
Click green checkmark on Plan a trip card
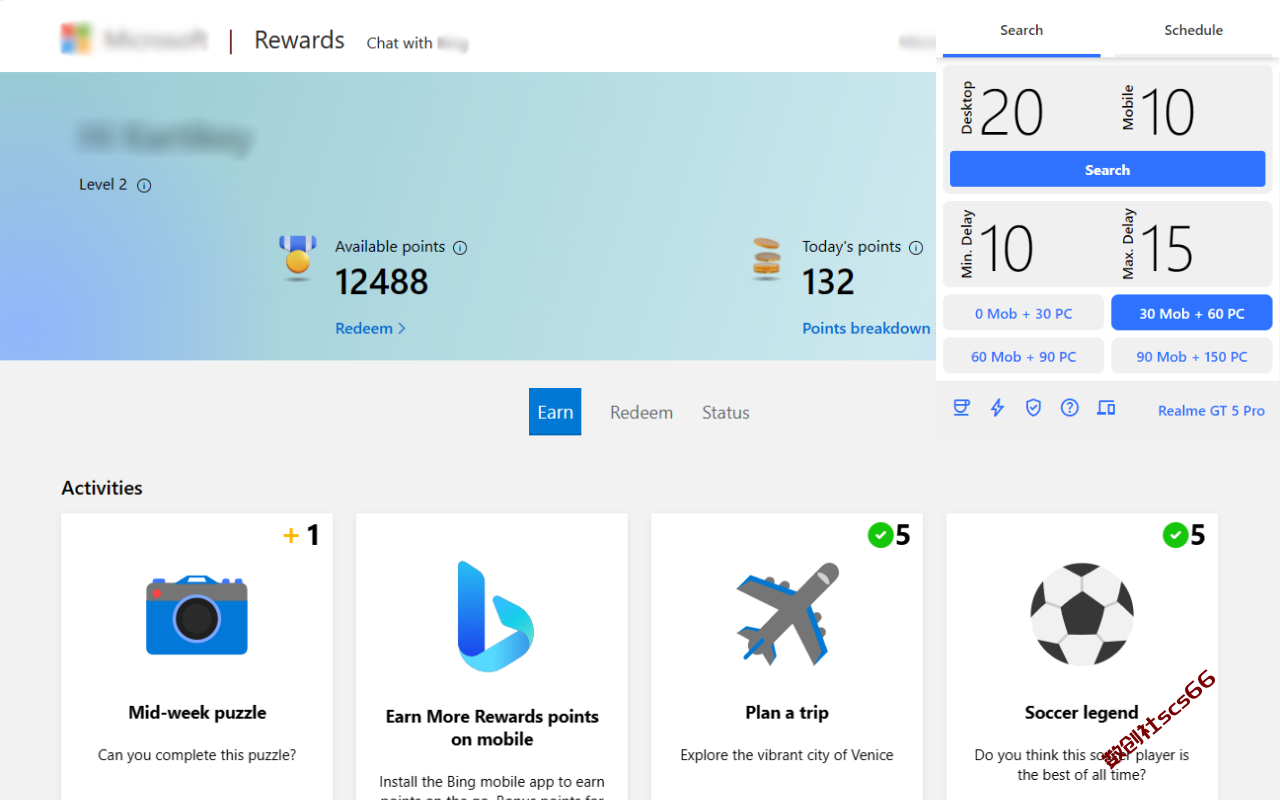(880, 535)
